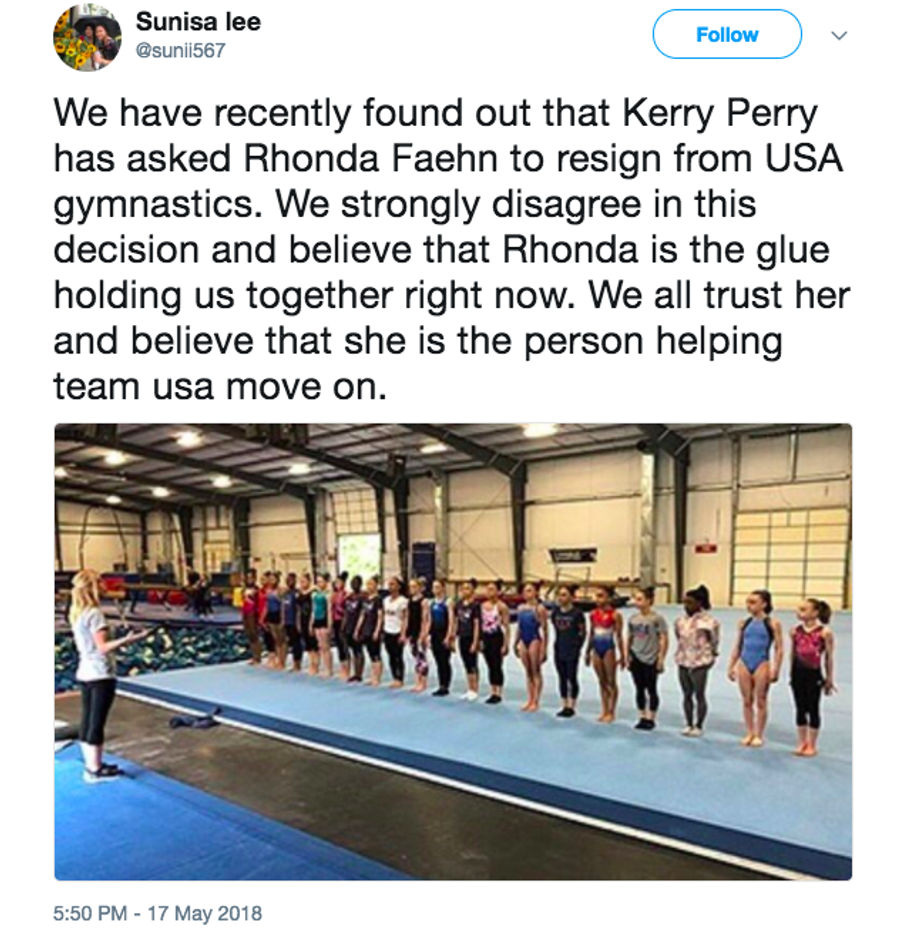Image resolution: width=900 pixels, height=943 pixels.
Task: Visit the @sunii567 handle link
Action: [x=180, y=50]
